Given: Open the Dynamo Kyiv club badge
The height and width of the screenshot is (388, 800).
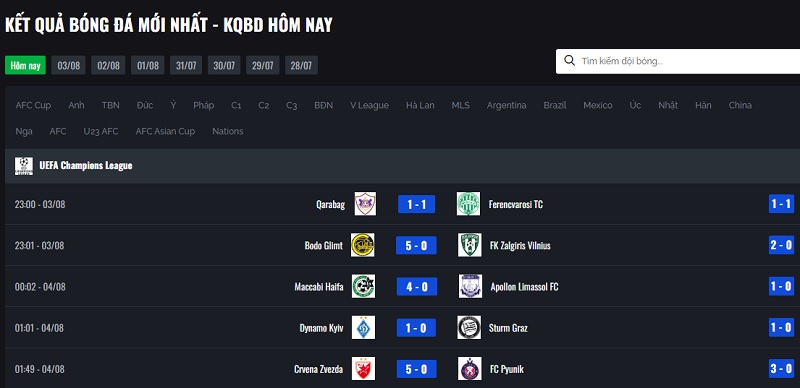Looking at the screenshot, I should tap(363, 327).
